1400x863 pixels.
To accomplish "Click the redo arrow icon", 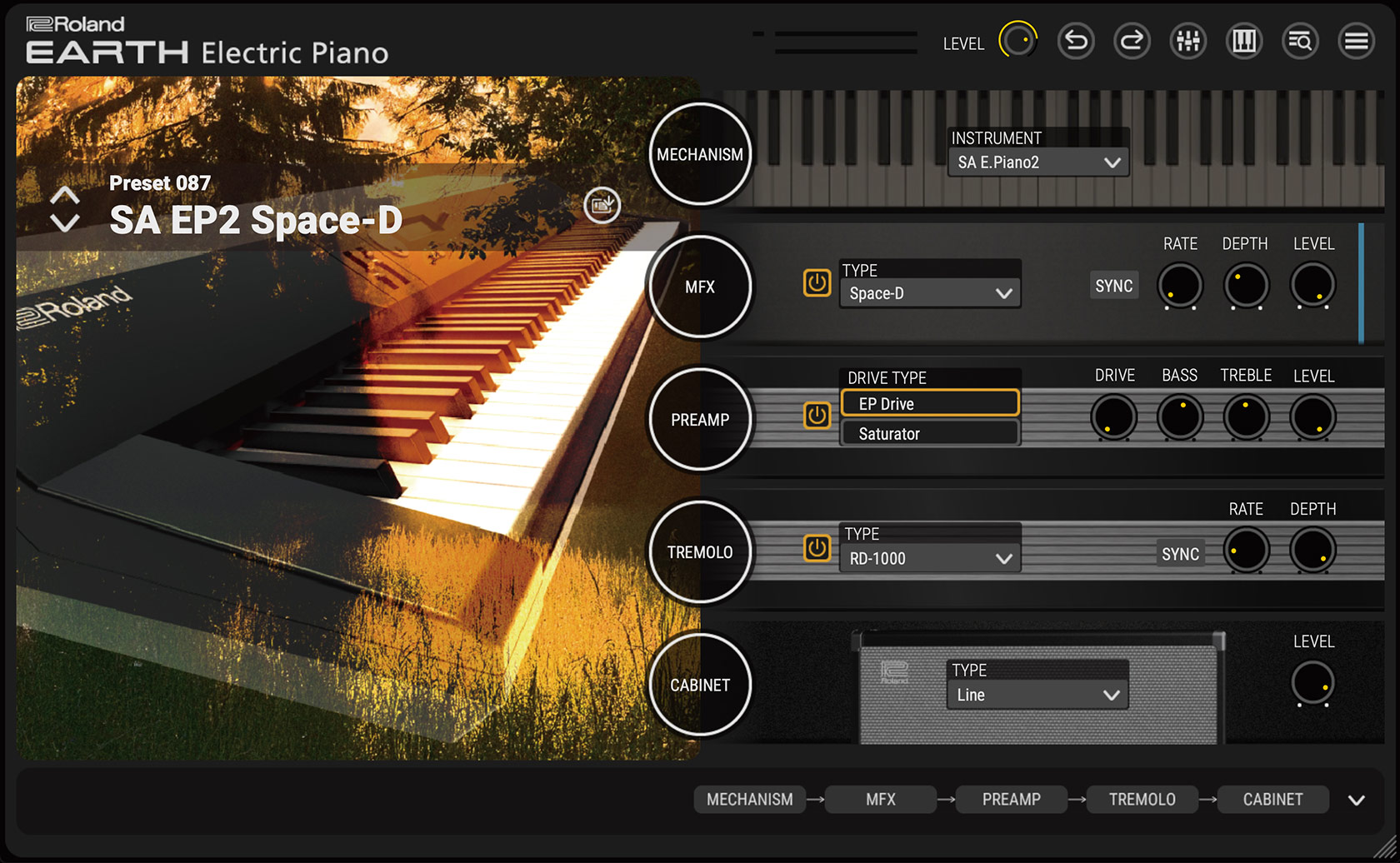I will point(1132,41).
